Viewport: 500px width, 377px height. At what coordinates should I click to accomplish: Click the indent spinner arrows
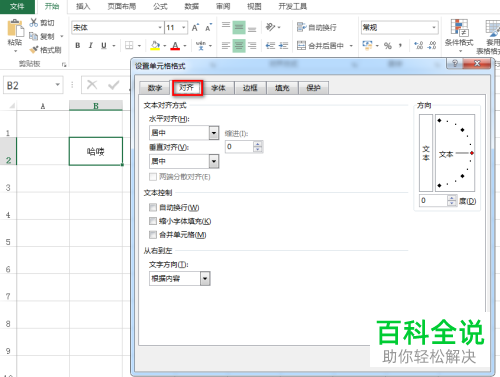258,147
